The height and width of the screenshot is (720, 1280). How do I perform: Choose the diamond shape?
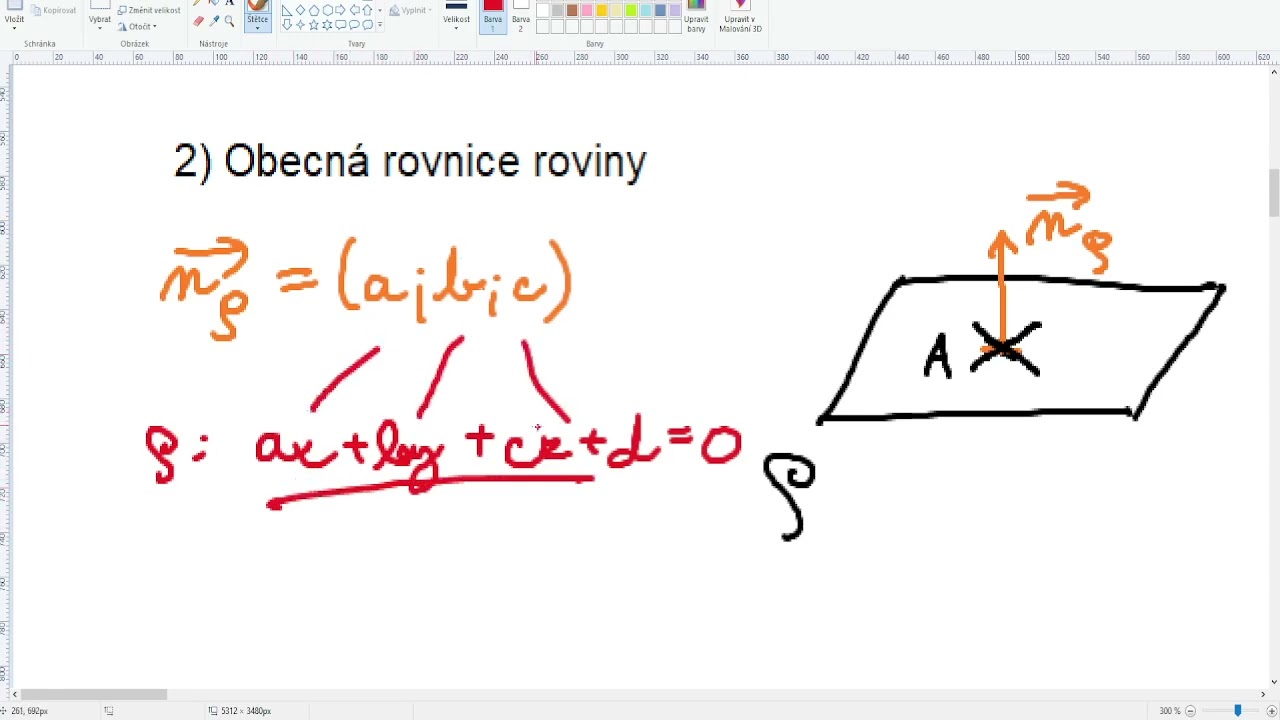pyautogui.click(x=300, y=10)
